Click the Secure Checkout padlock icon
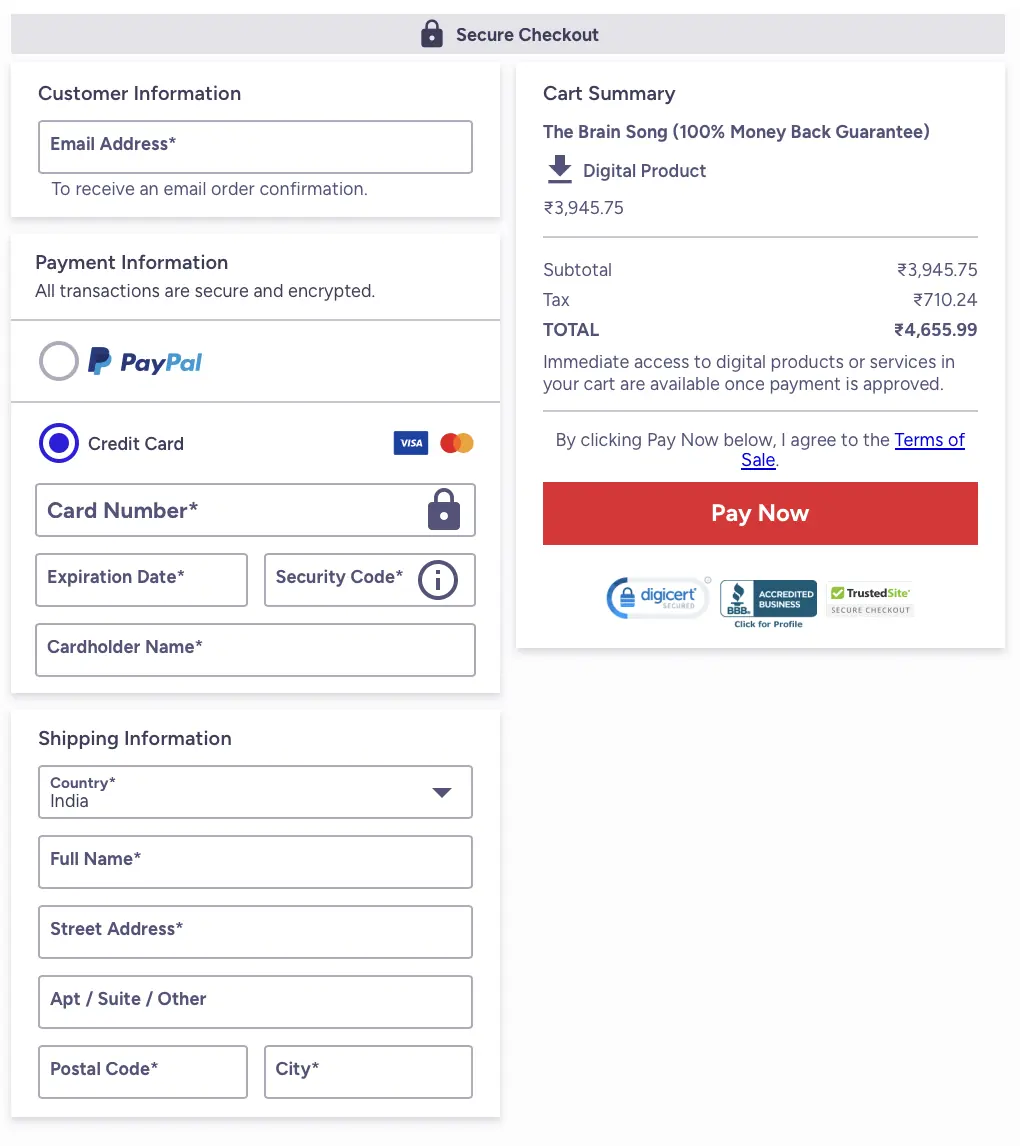This screenshot has width=1020, height=1146. 431,34
